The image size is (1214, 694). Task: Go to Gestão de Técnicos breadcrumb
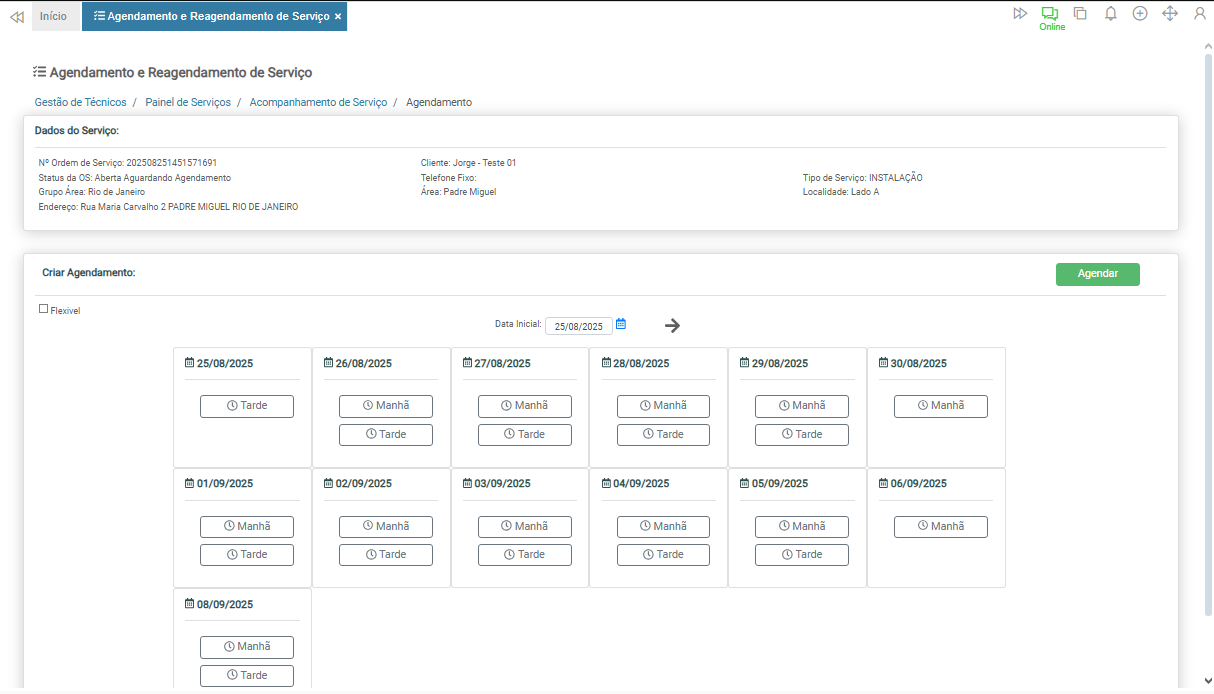pyautogui.click(x=80, y=102)
